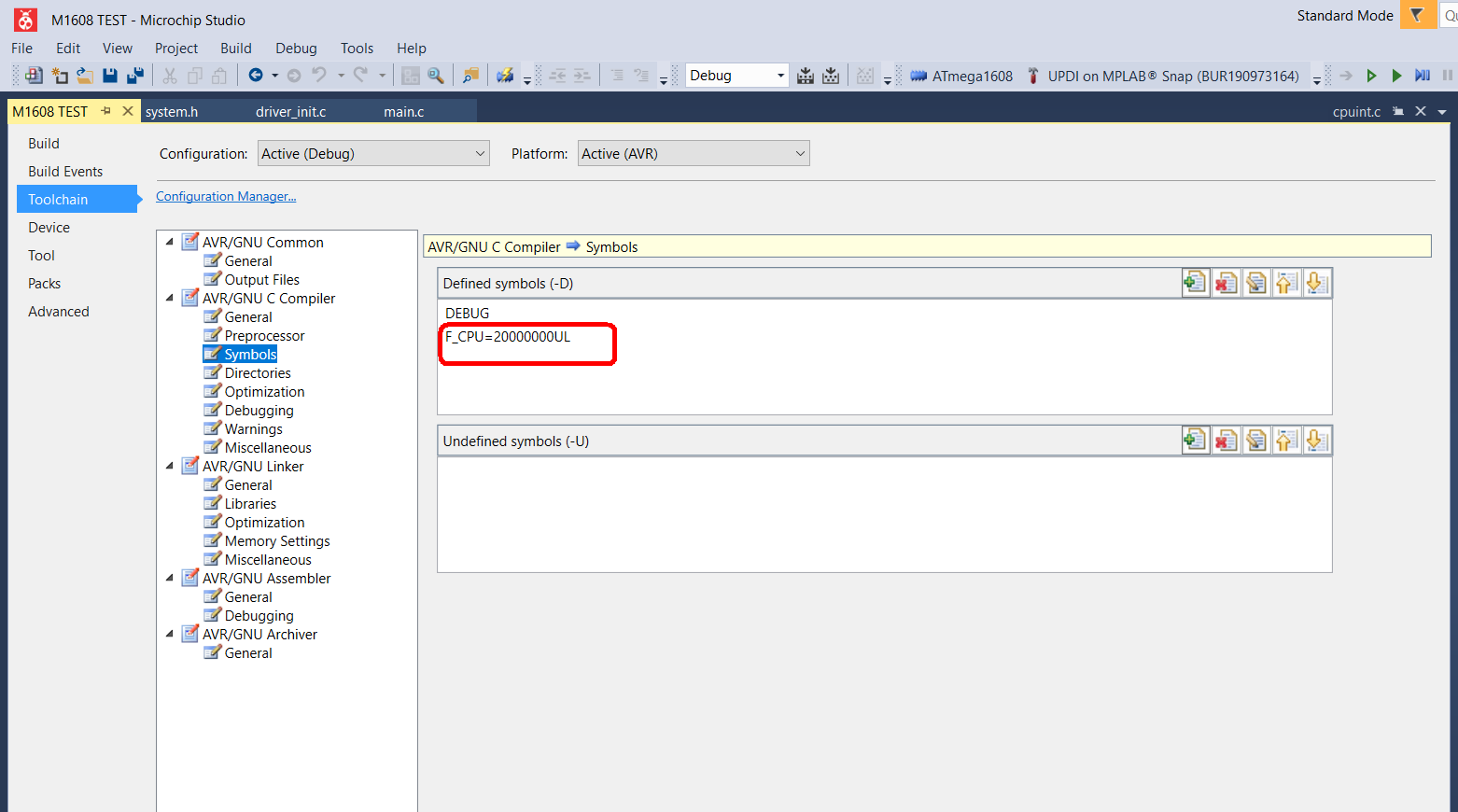Select the F_CPU=20000000UL symbol entry

pyautogui.click(x=508, y=337)
